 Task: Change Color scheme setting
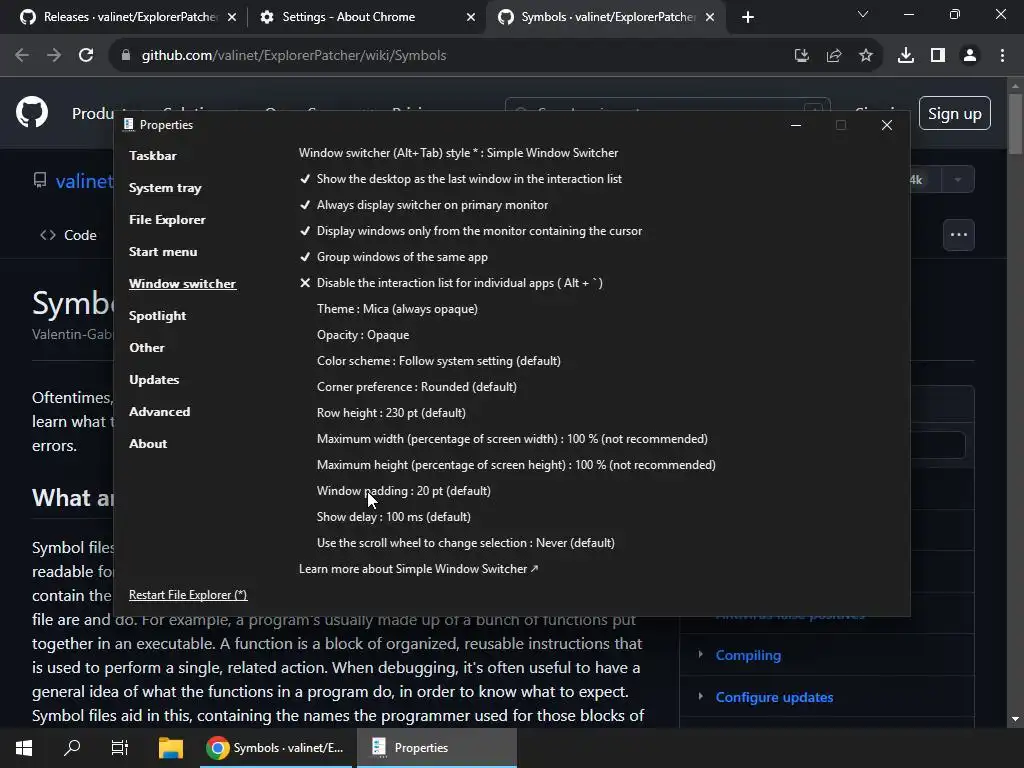click(439, 361)
